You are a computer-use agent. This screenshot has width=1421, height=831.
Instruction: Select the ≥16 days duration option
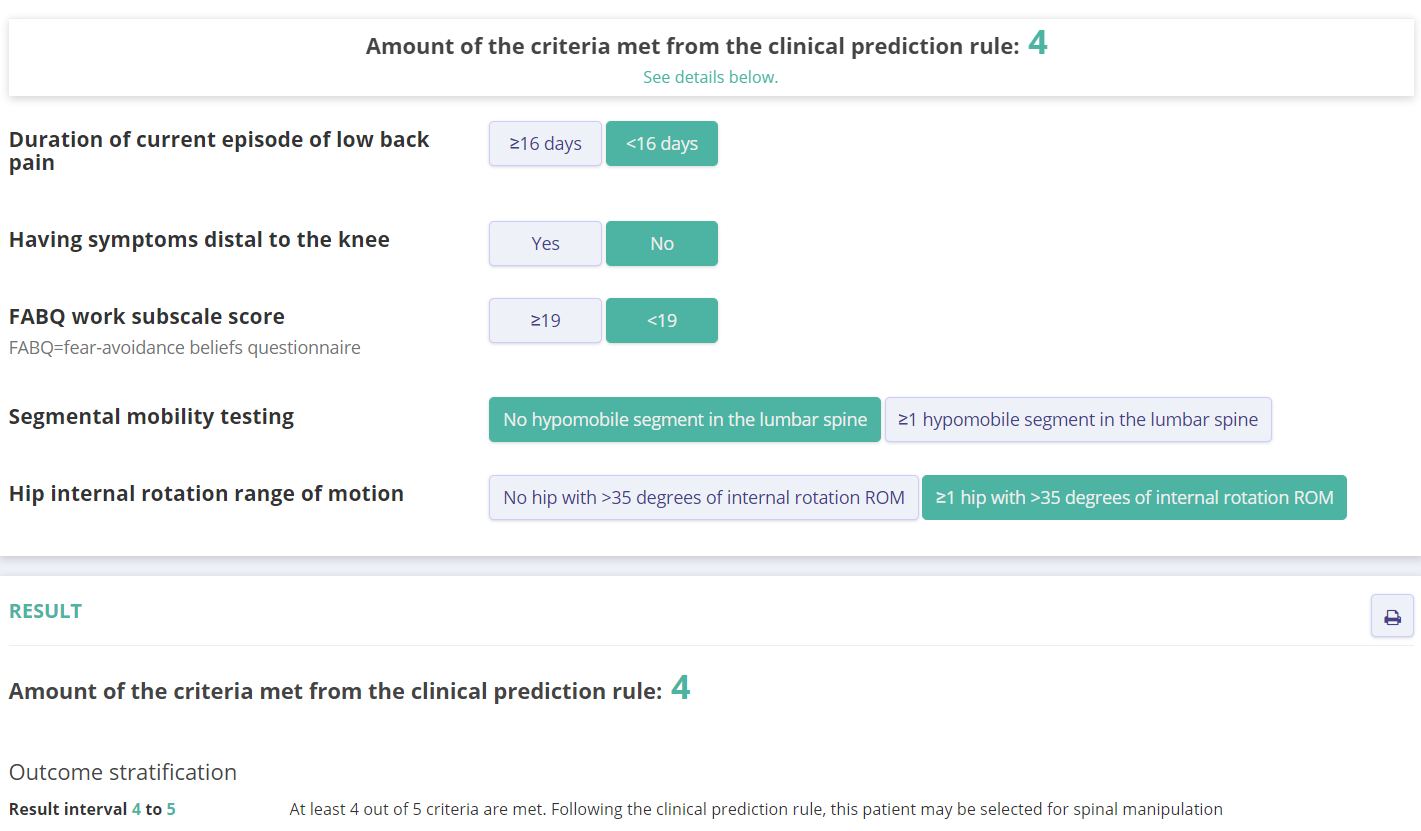545,143
